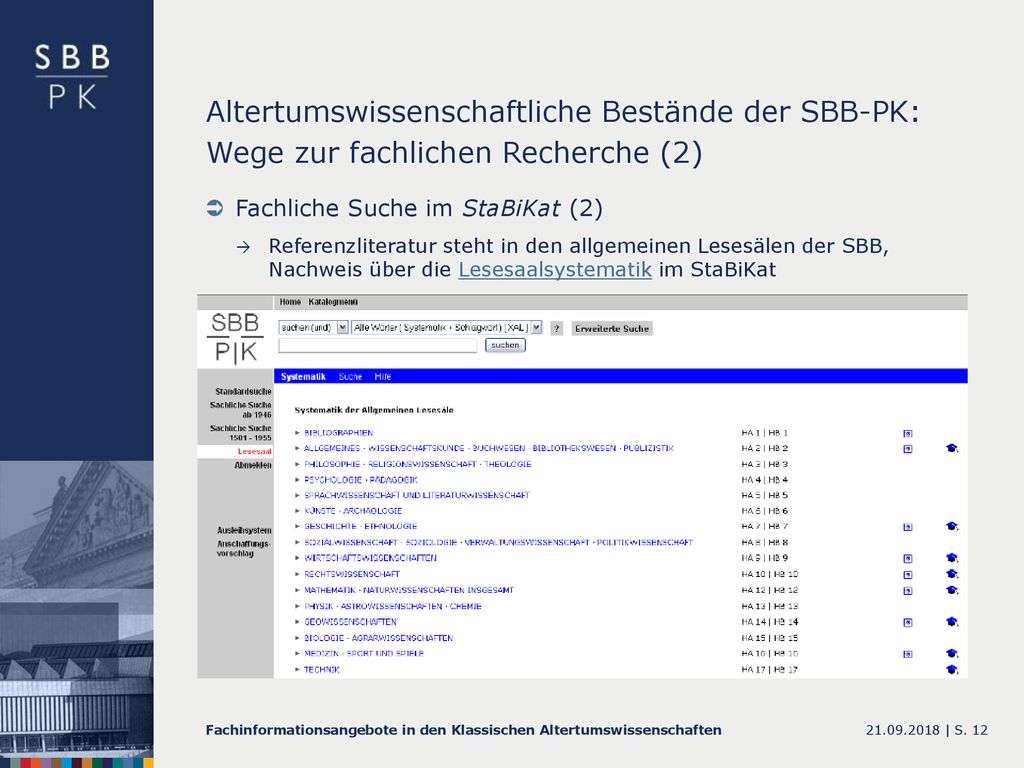Click the graduation cap icon in the Mathematik row
The image size is (1024, 768).
click(x=952, y=590)
